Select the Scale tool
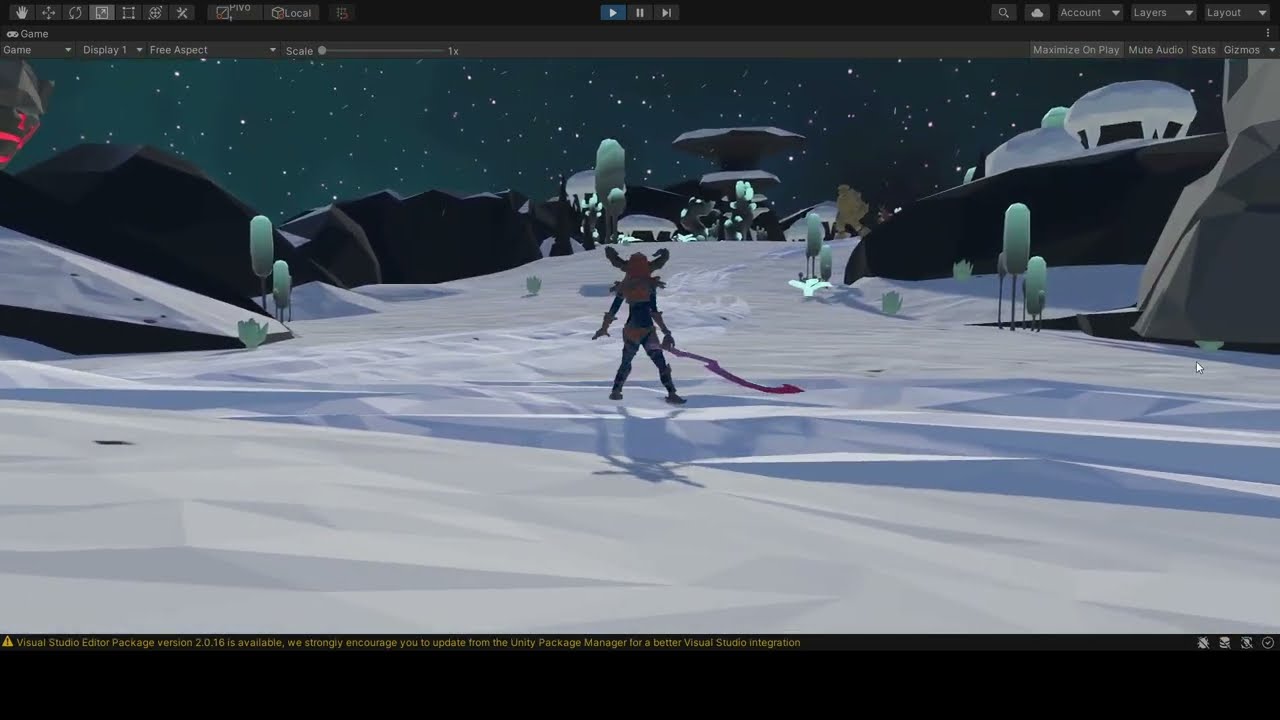 coord(102,13)
